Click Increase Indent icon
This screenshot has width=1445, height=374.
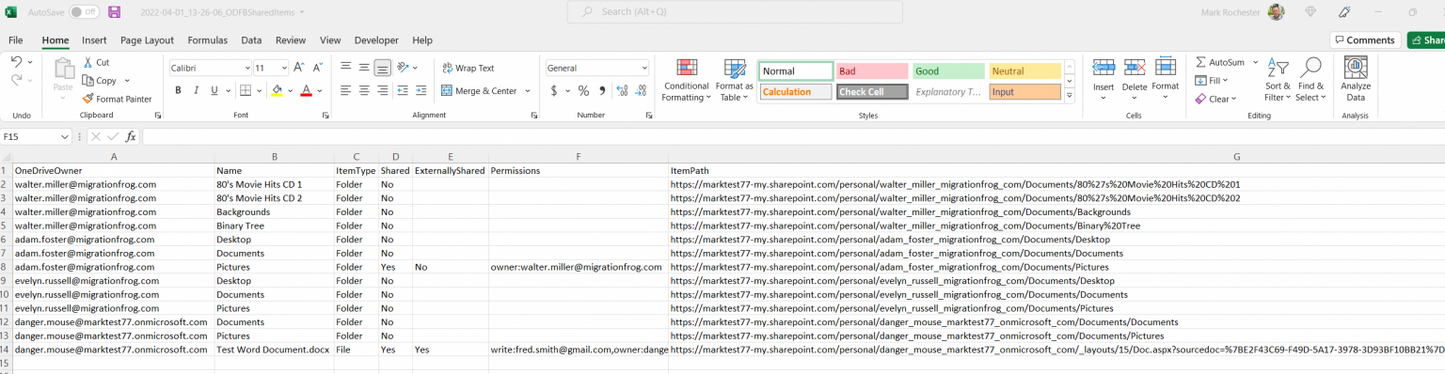[421, 91]
